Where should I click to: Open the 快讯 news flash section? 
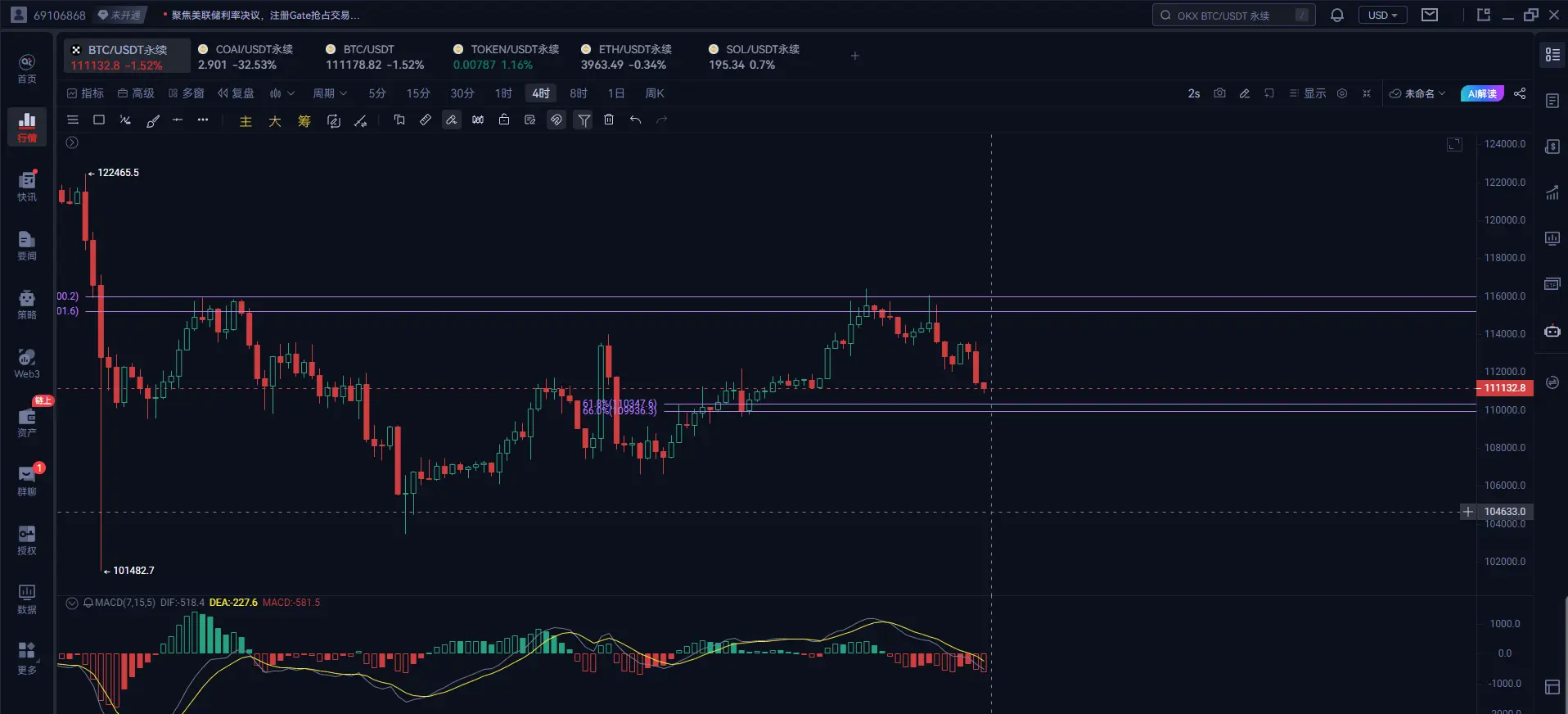(x=27, y=187)
